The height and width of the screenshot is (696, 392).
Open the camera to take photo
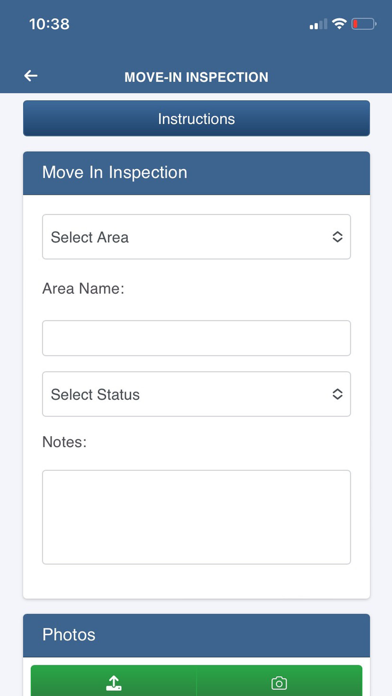279,683
